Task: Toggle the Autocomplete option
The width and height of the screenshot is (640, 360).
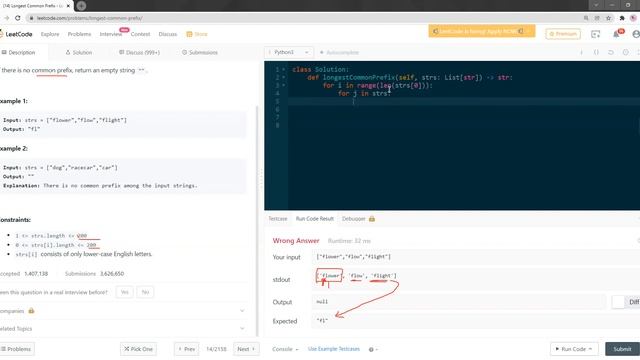Action: pyautogui.click(x=339, y=53)
